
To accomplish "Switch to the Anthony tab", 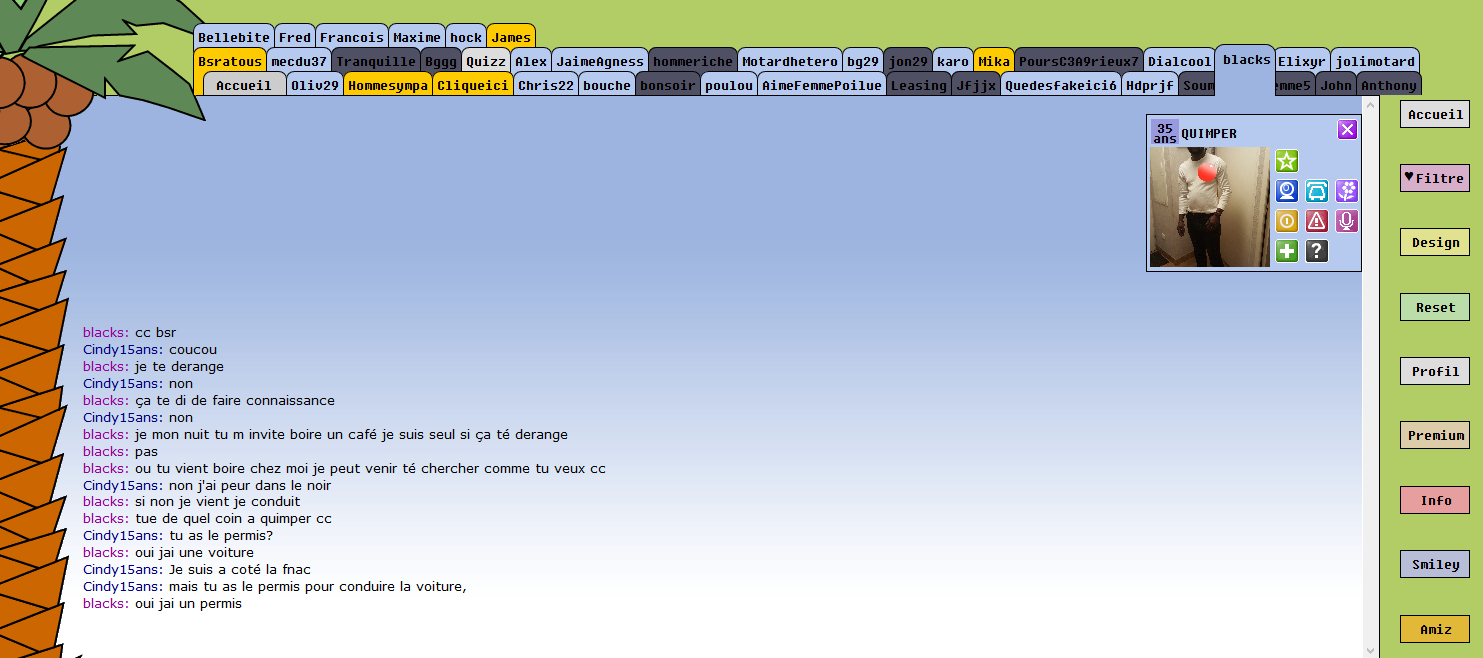I will (1389, 85).
